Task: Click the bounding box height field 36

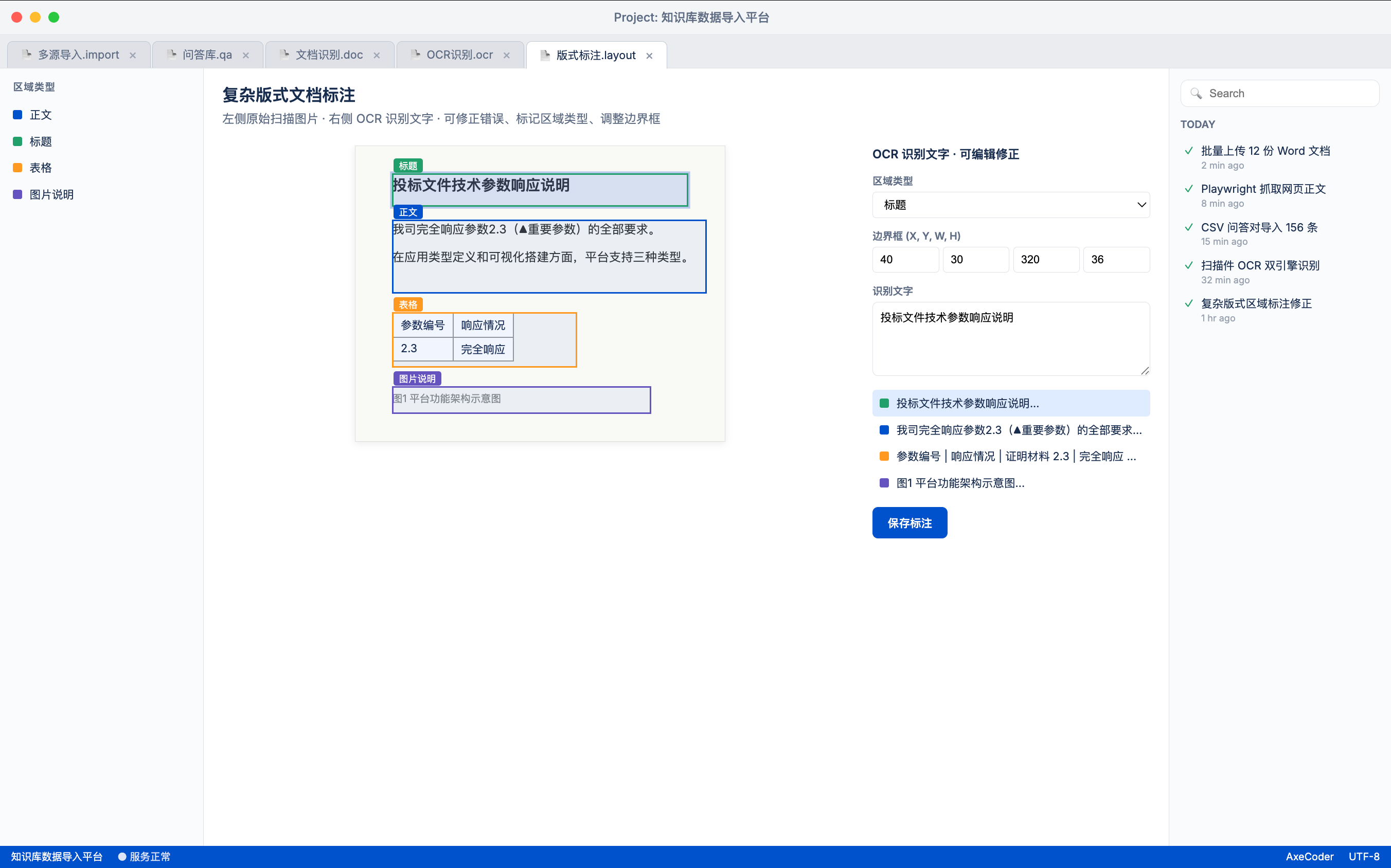Action: click(x=1116, y=260)
